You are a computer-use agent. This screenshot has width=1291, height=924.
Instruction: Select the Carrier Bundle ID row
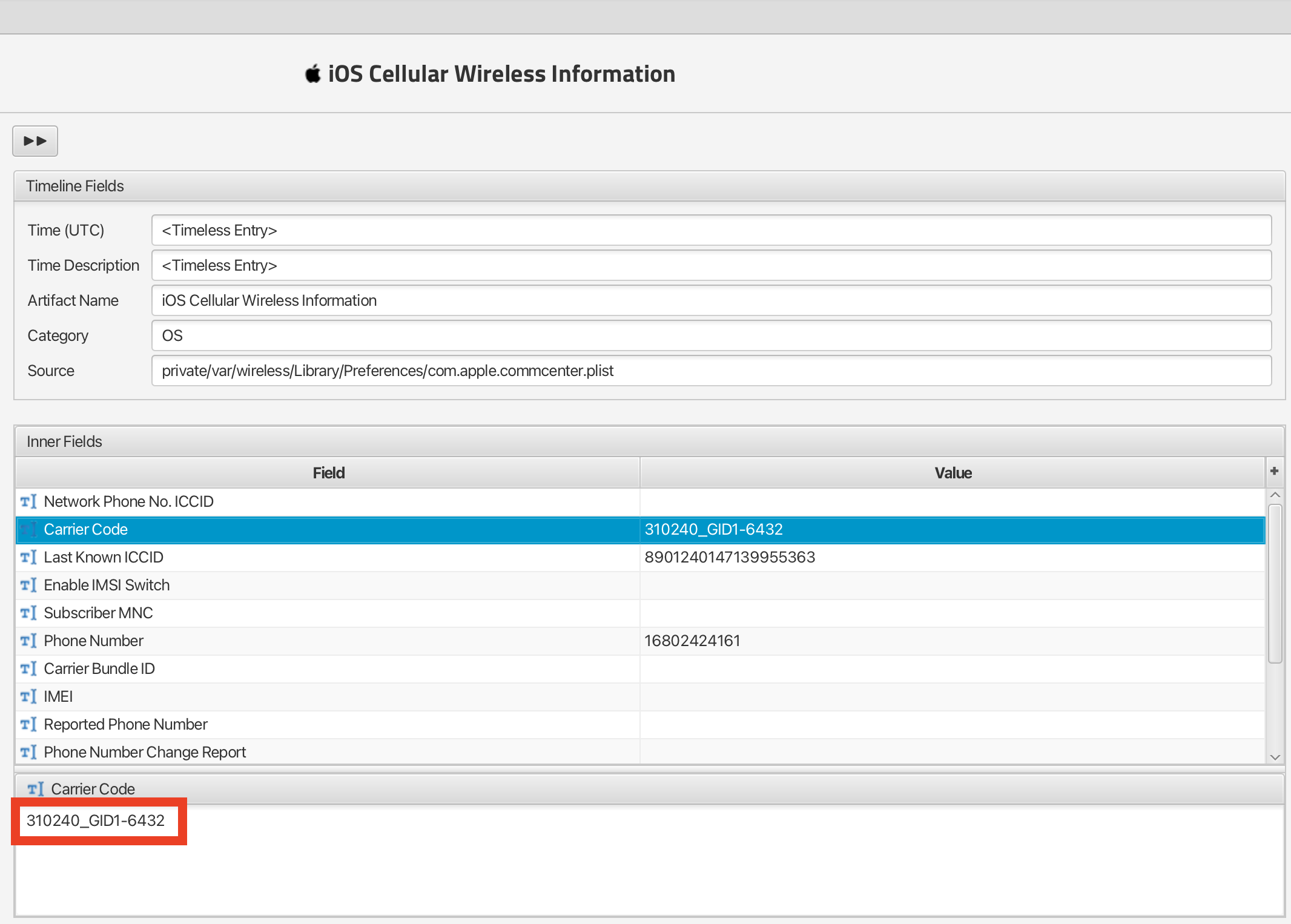point(640,668)
